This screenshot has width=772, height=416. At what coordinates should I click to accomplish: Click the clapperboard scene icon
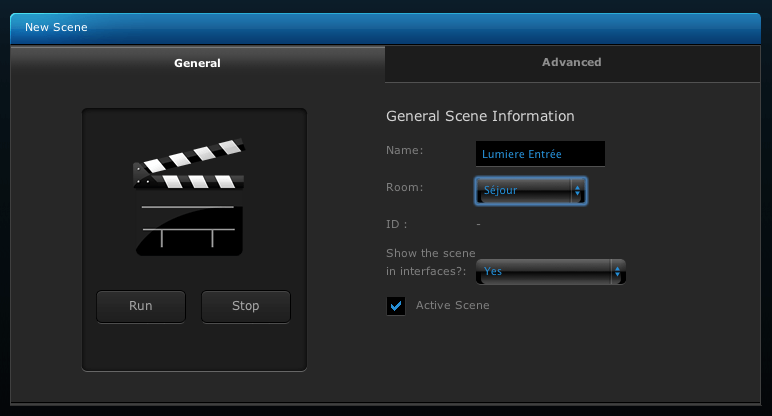pos(189,197)
